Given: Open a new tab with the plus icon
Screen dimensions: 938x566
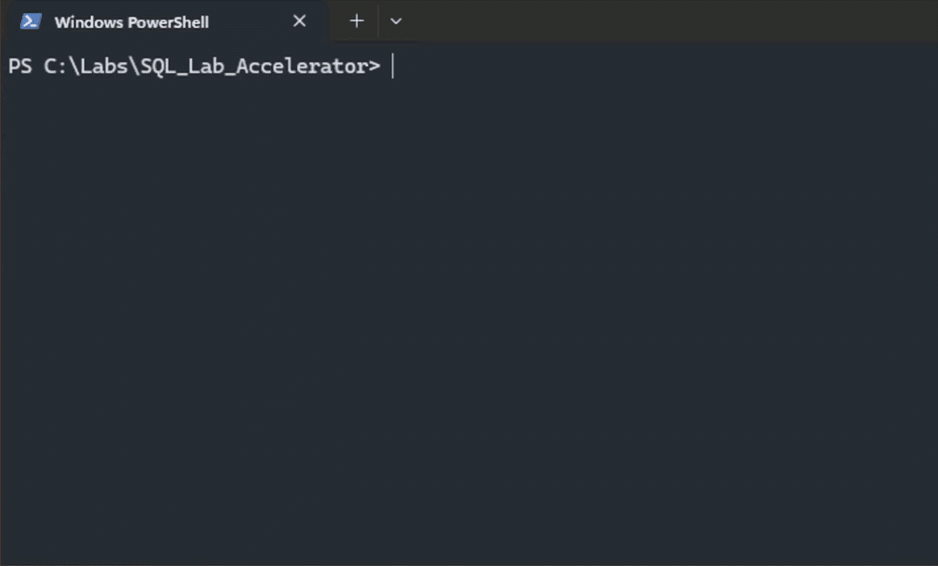Looking at the screenshot, I should click(357, 21).
